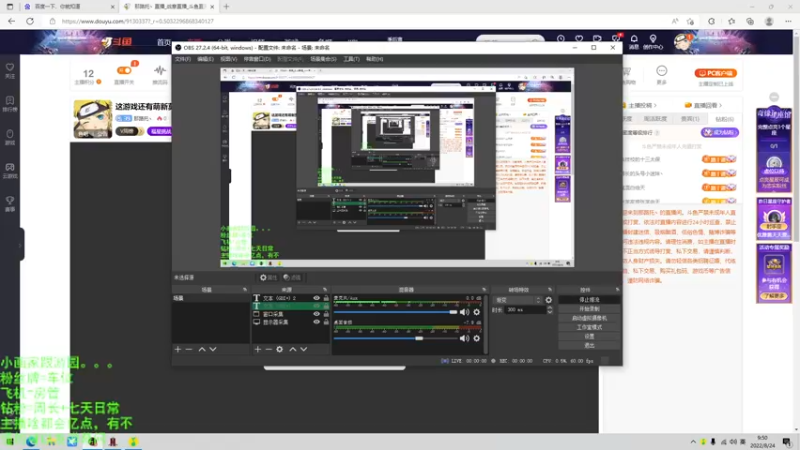Click the 启动虚拟摄像机 button
The image size is (800, 450).
click(589, 318)
